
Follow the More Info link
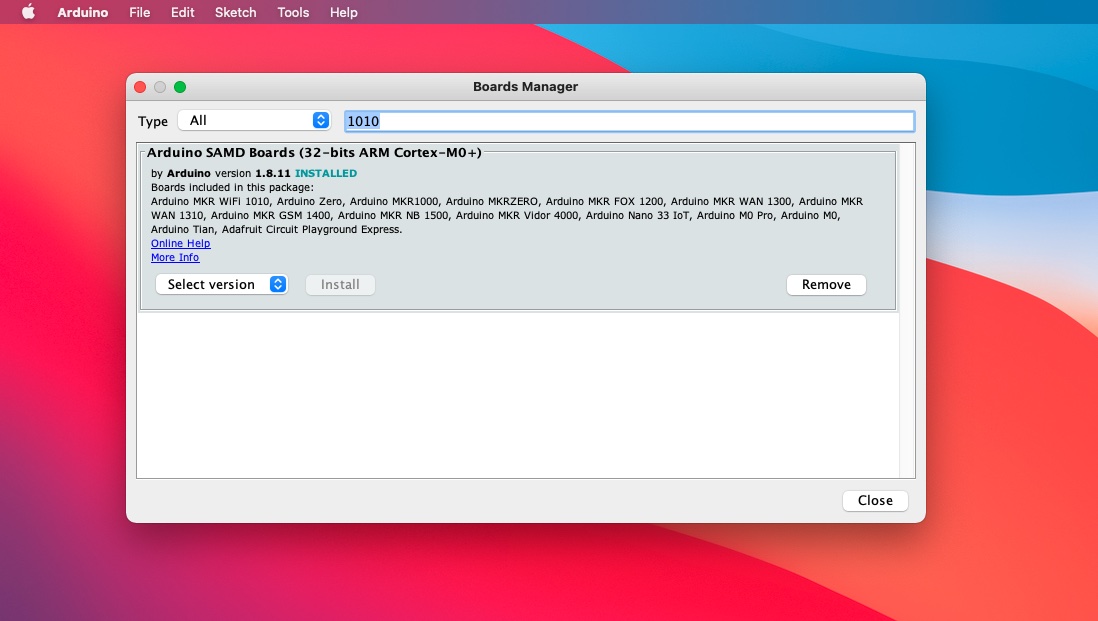coord(175,258)
